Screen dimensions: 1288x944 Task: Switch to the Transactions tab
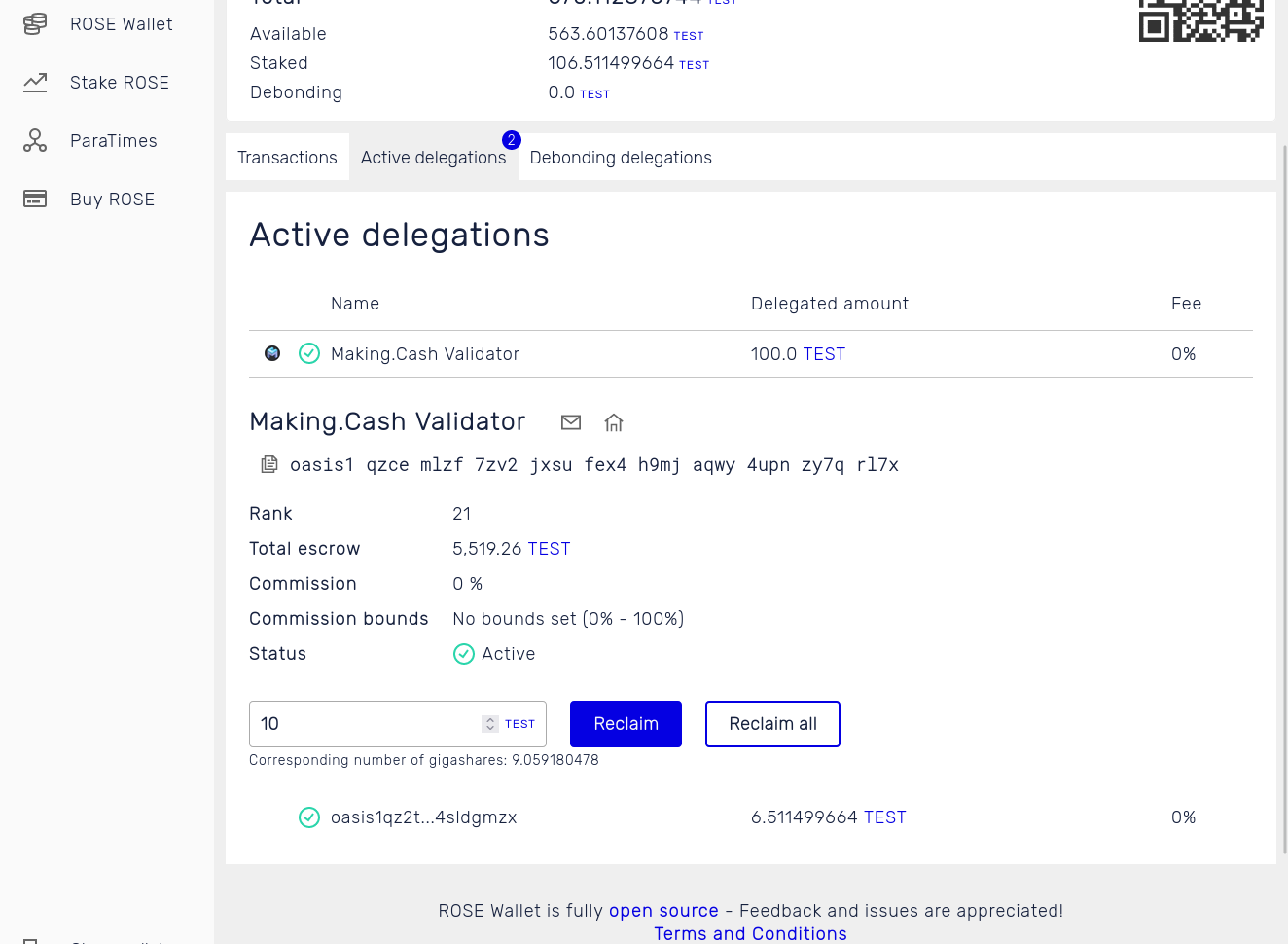287,157
